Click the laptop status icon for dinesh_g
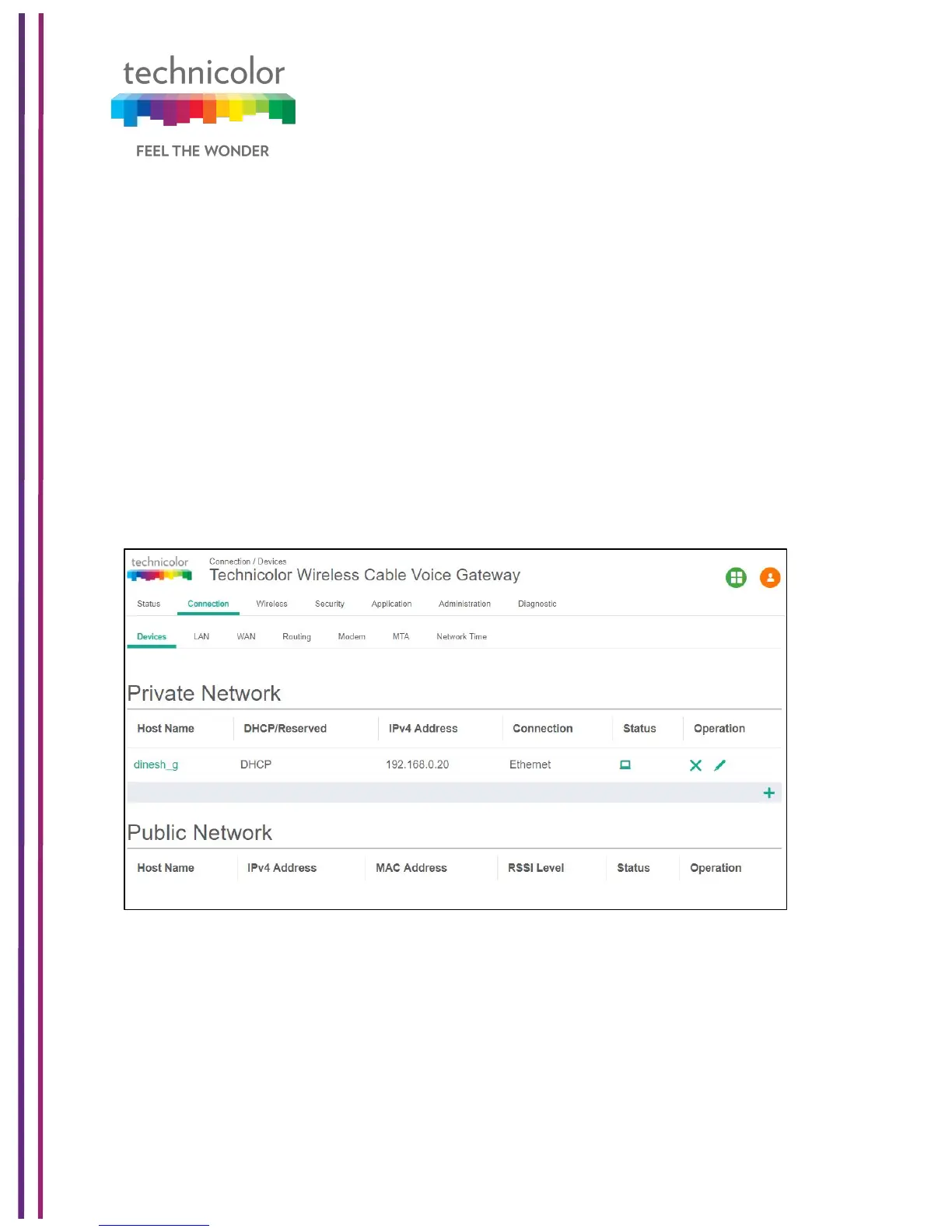 pyautogui.click(x=625, y=765)
